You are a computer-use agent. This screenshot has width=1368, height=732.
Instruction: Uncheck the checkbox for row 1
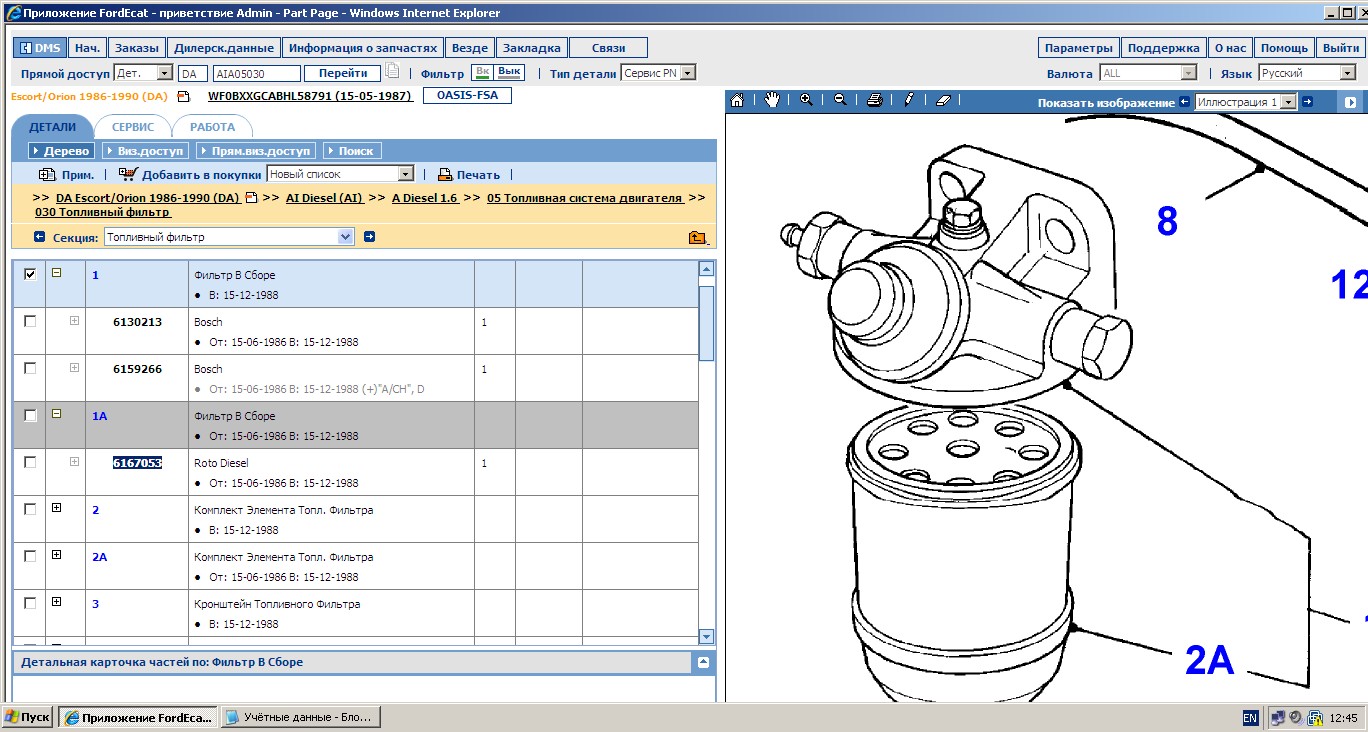pos(30,274)
